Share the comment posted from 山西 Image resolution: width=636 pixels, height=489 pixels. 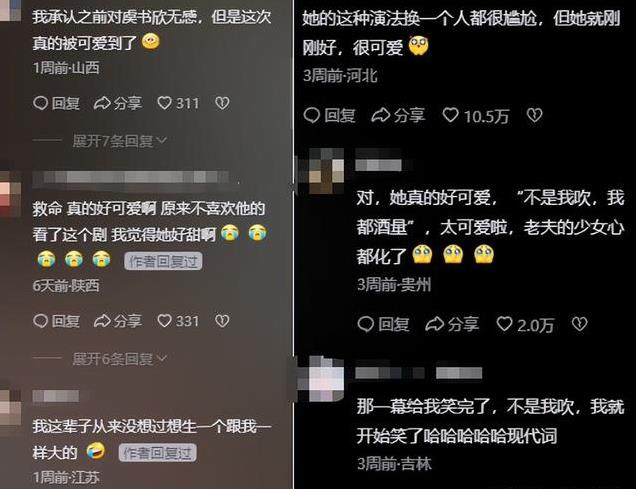point(118,103)
